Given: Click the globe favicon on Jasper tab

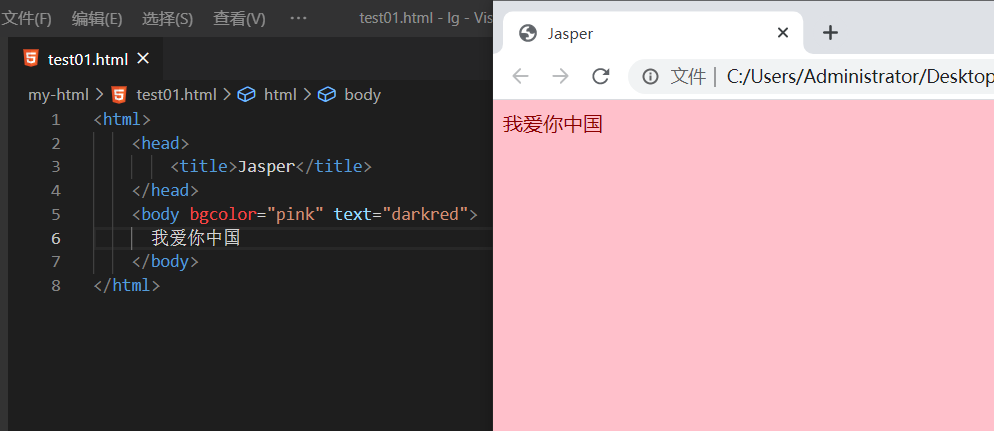Looking at the screenshot, I should [528, 33].
